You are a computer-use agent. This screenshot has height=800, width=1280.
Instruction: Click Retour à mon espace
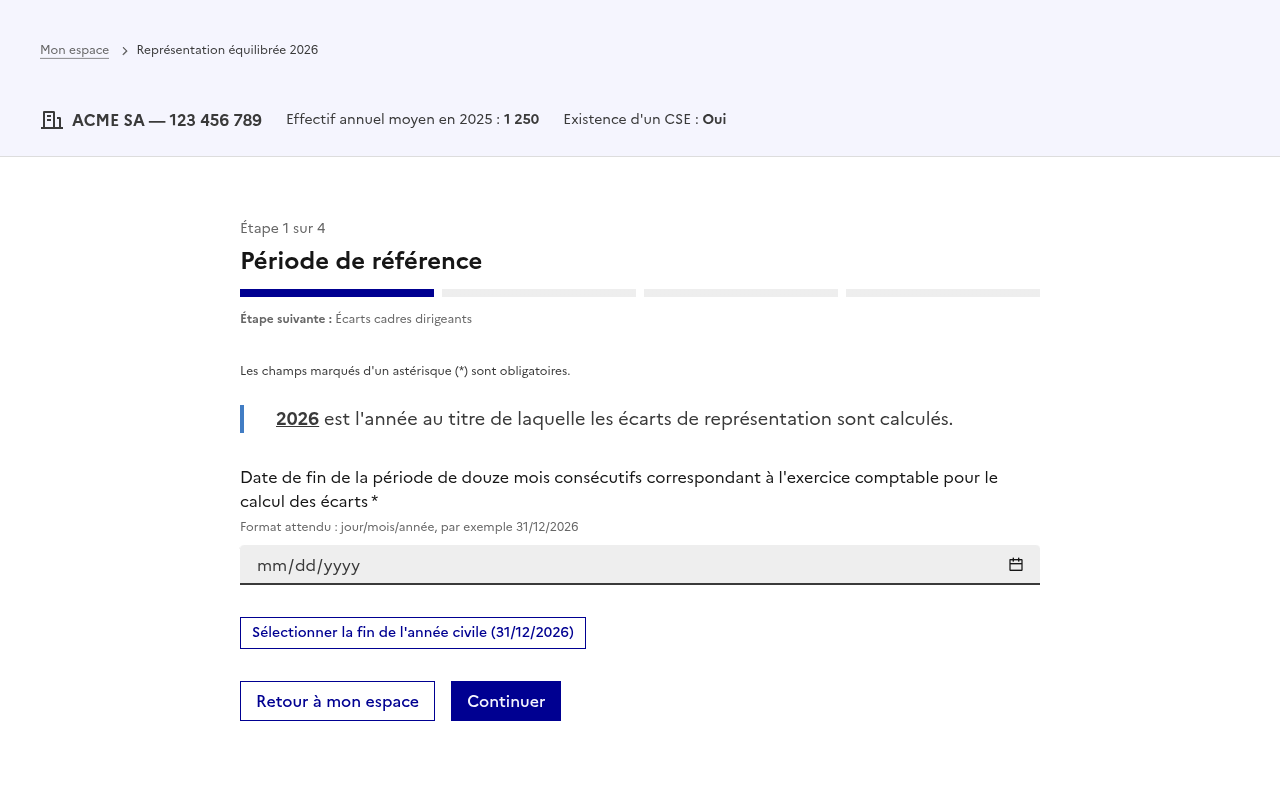coord(337,700)
